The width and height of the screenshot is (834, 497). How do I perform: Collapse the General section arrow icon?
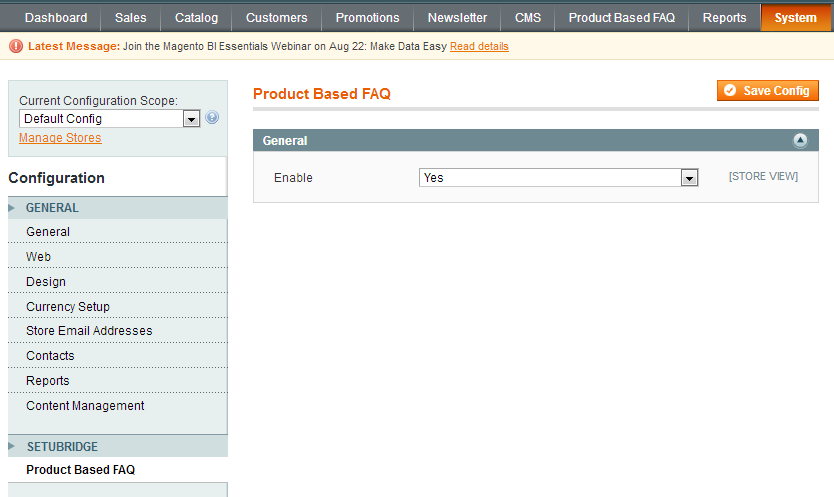click(x=800, y=141)
